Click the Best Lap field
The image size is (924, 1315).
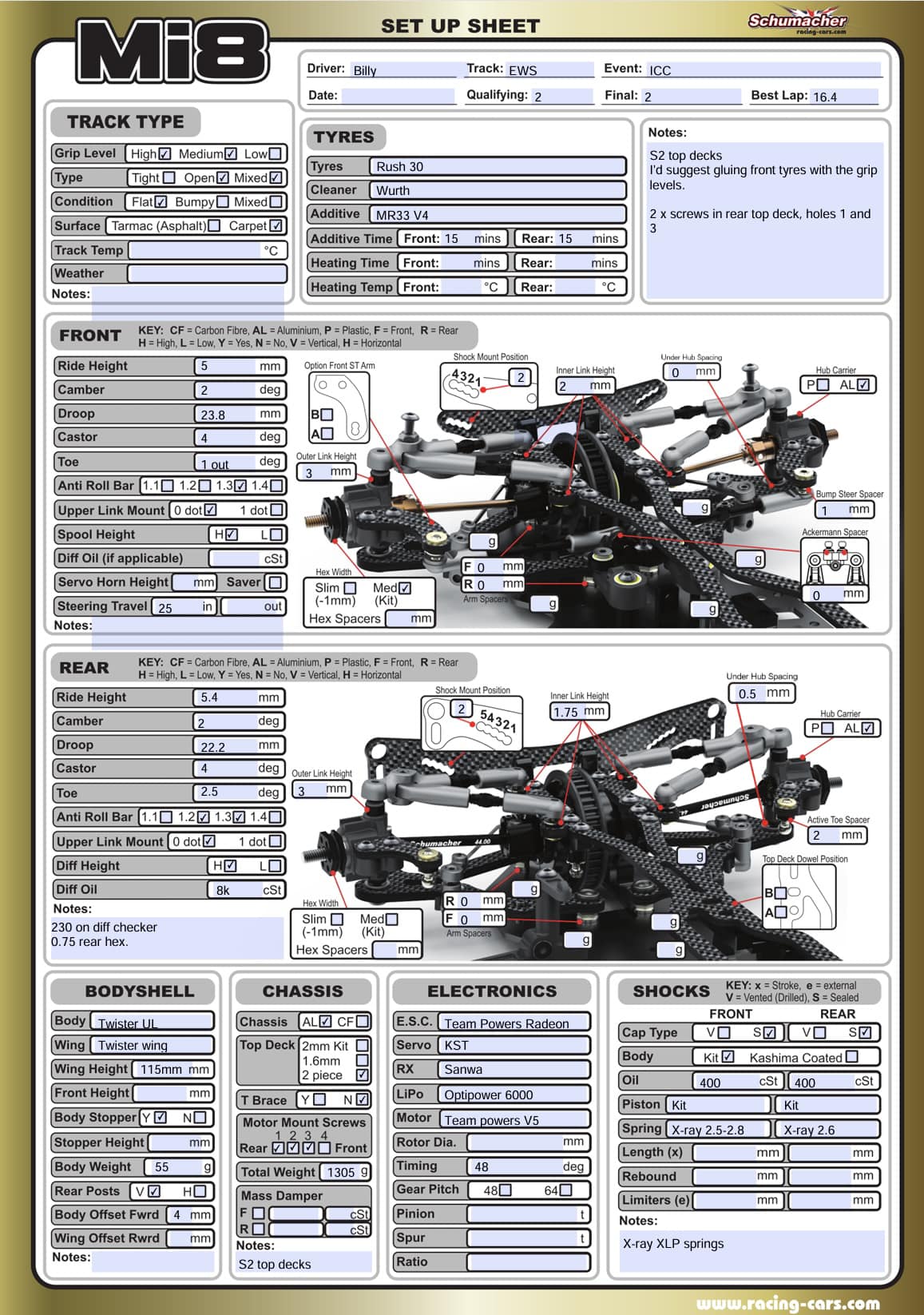[844, 96]
